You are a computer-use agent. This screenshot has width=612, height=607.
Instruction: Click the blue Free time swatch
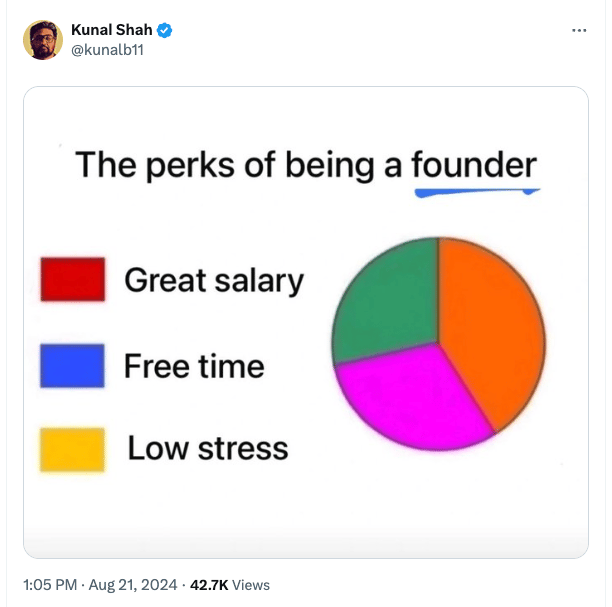pos(72,366)
